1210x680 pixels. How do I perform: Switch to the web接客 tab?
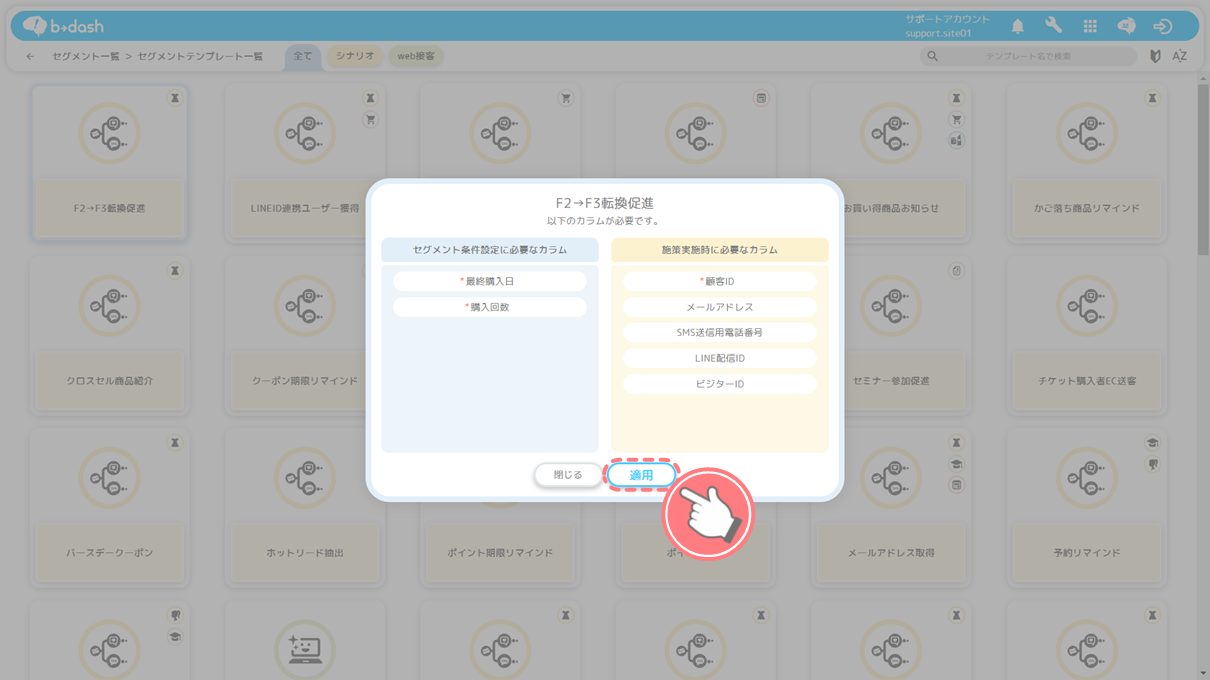[x=416, y=56]
